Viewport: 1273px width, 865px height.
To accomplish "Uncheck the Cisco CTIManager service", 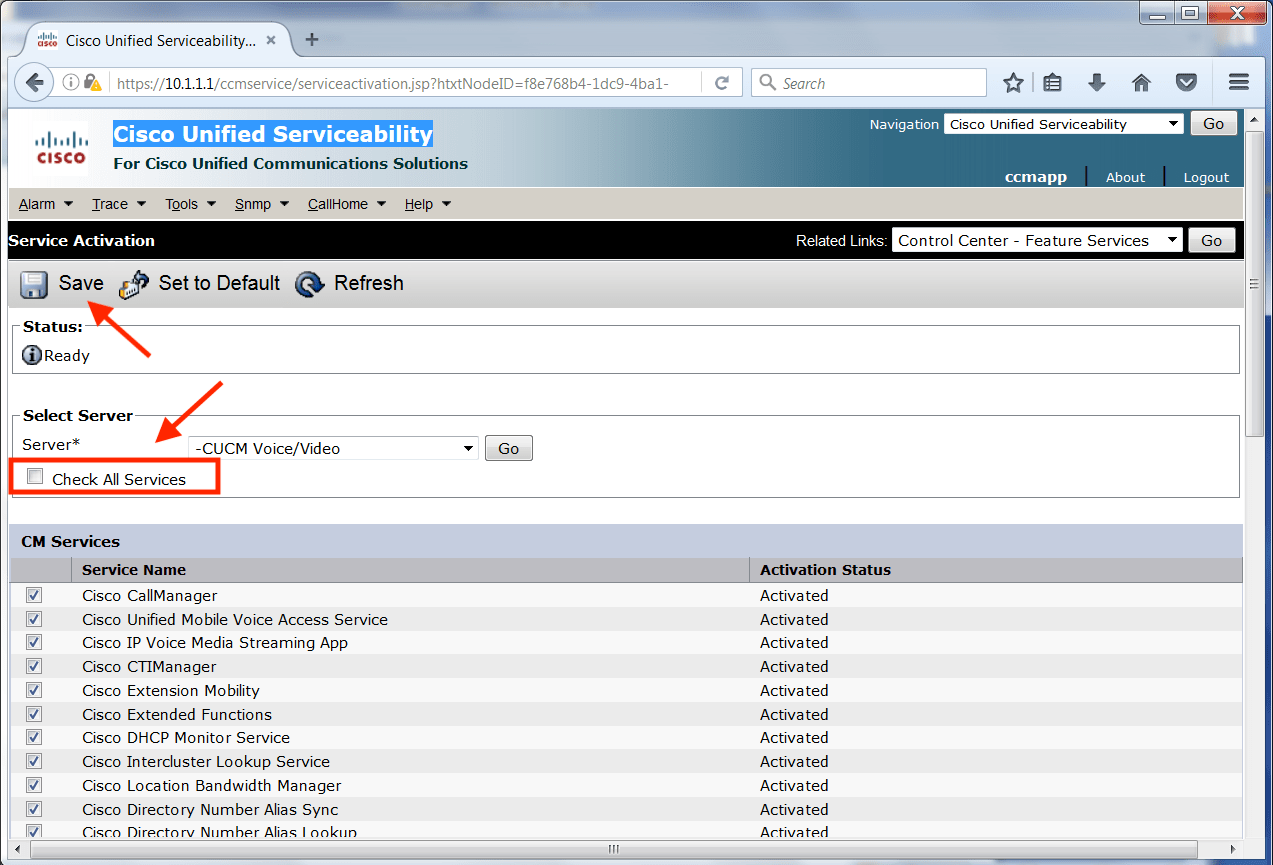I will [x=34, y=666].
